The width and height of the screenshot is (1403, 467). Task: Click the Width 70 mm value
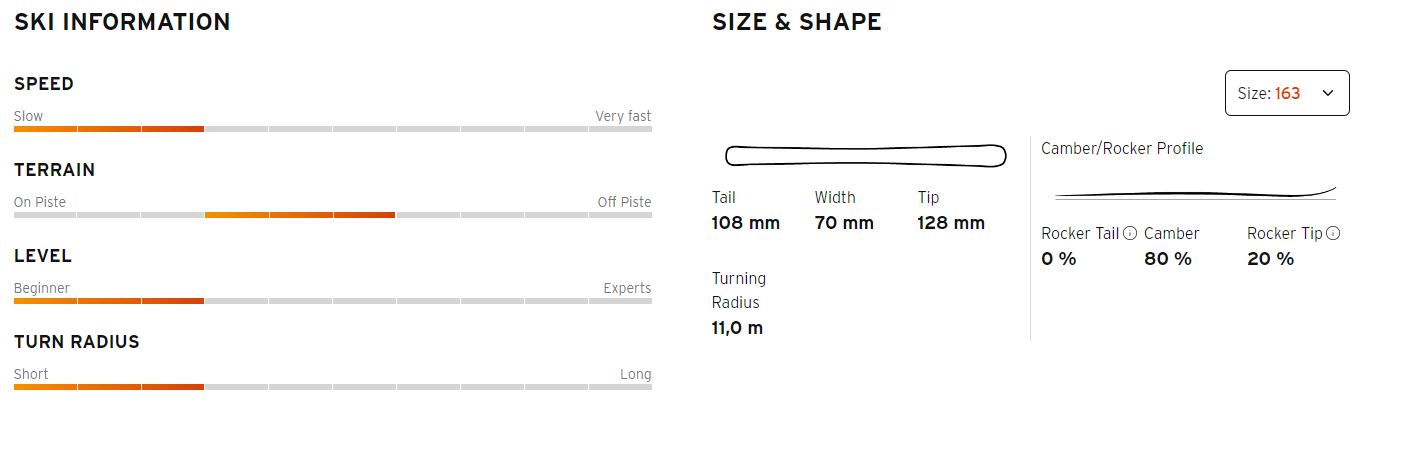[844, 223]
